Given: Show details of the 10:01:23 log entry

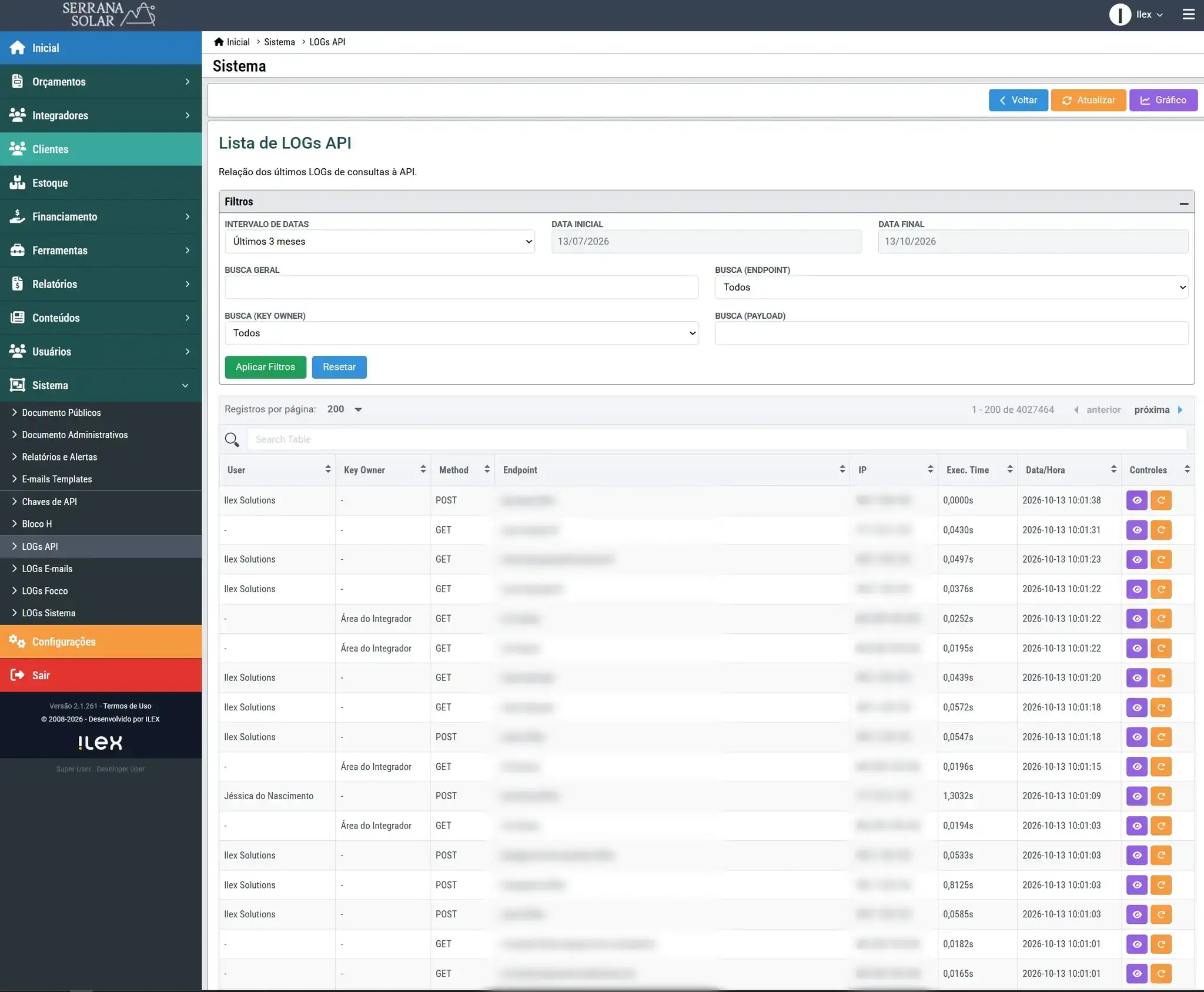Looking at the screenshot, I should point(1136,559).
